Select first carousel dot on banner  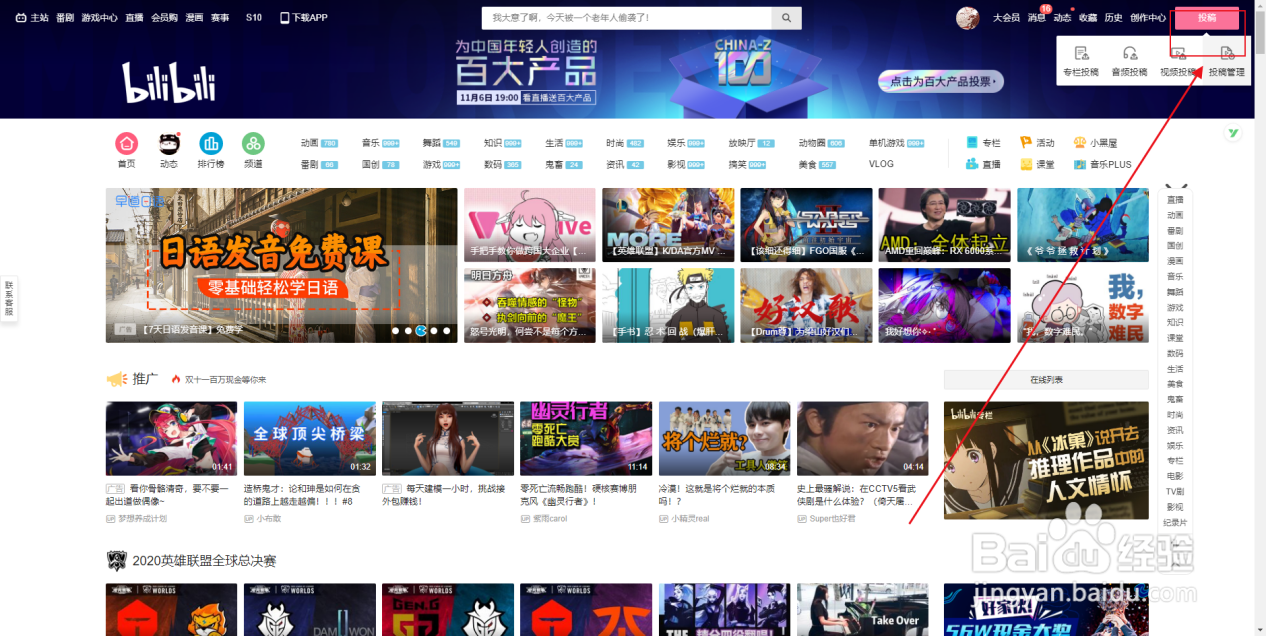click(395, 330)
